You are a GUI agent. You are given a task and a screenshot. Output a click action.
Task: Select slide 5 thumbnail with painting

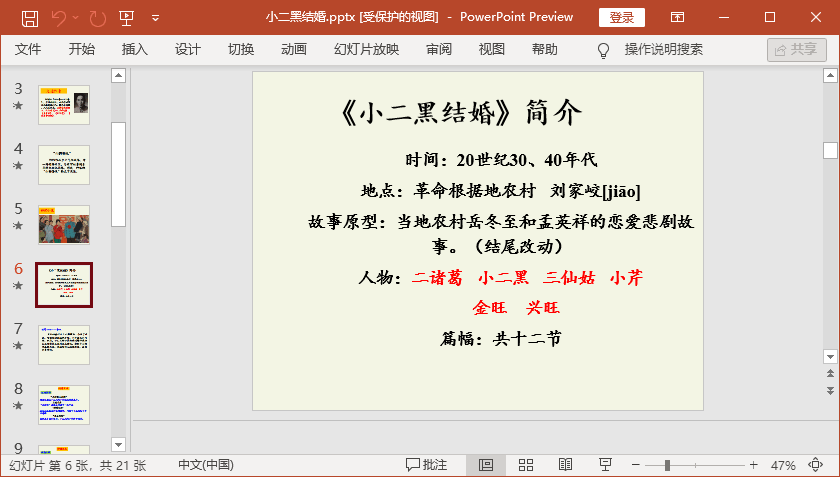(x=64, y=225)
